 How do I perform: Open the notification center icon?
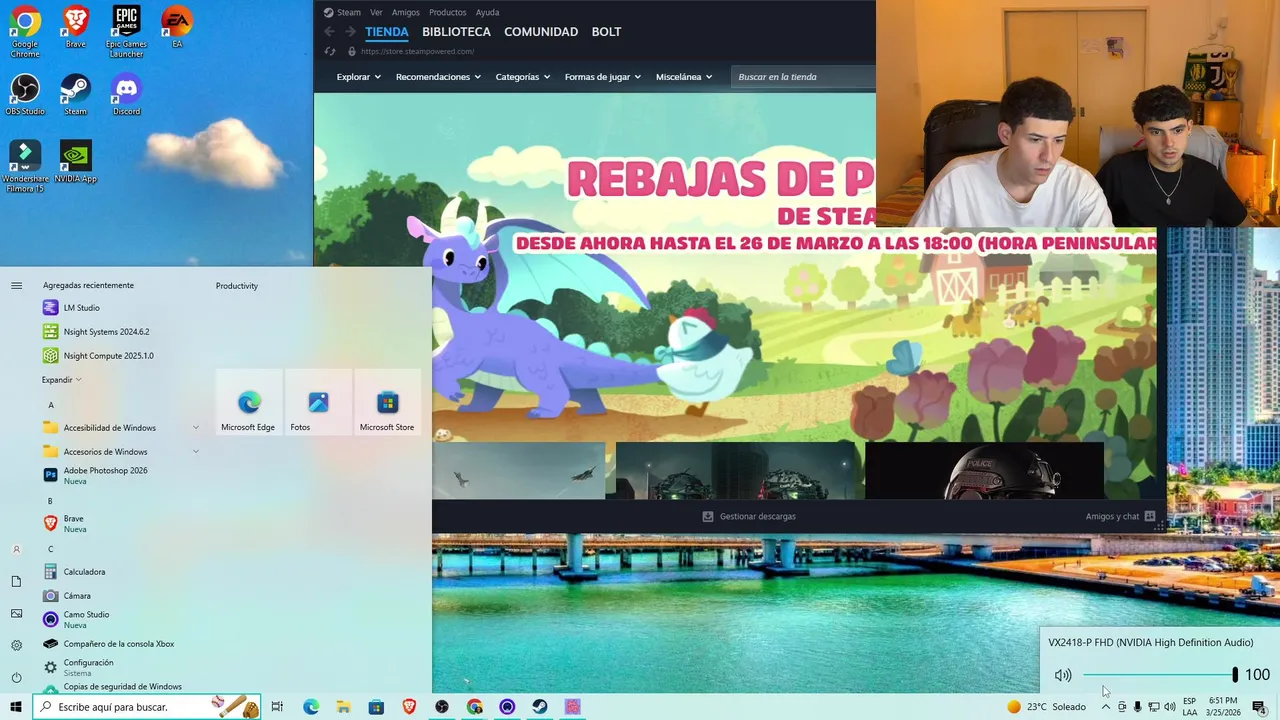pos(1259,707)
